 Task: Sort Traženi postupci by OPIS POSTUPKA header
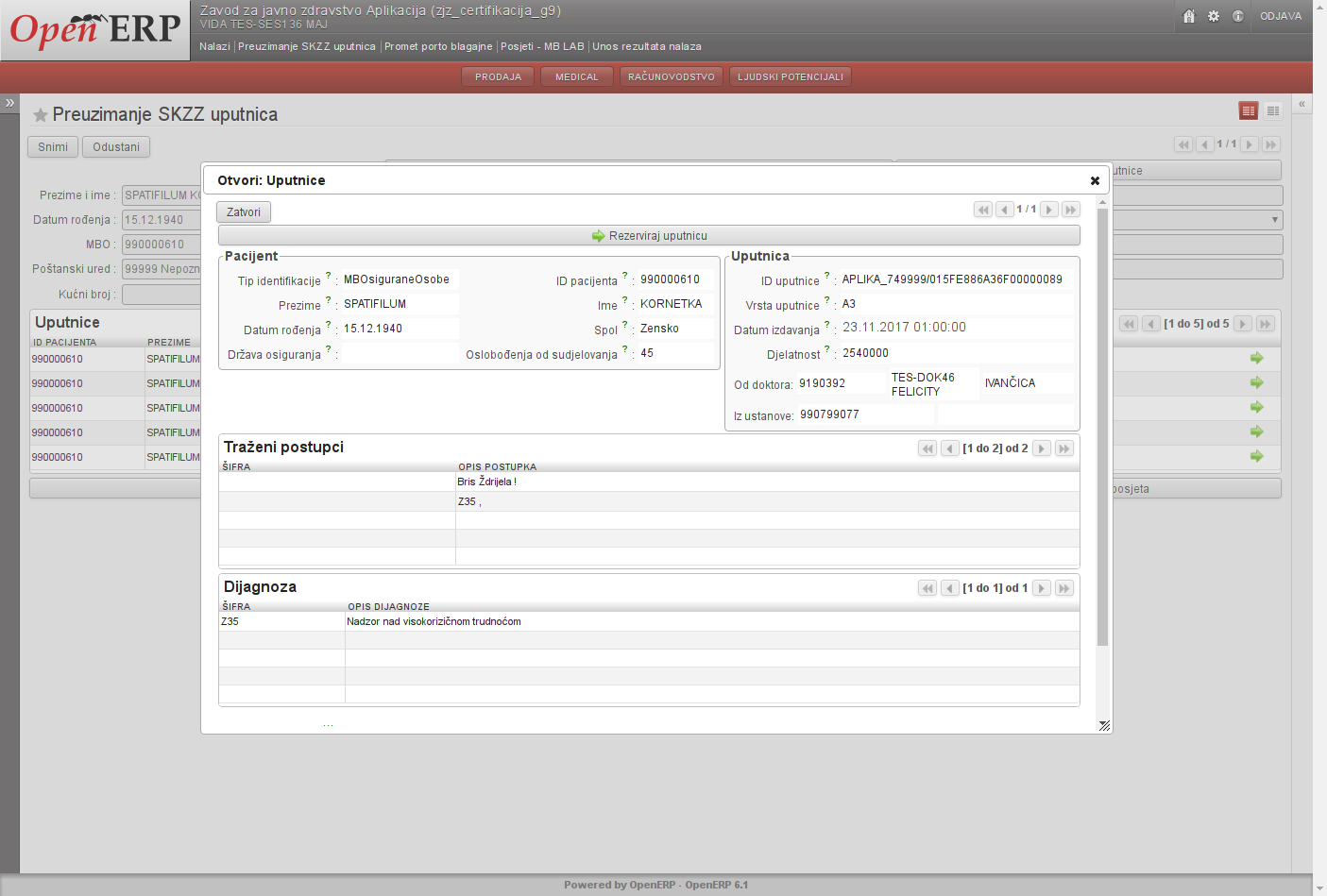498,467
